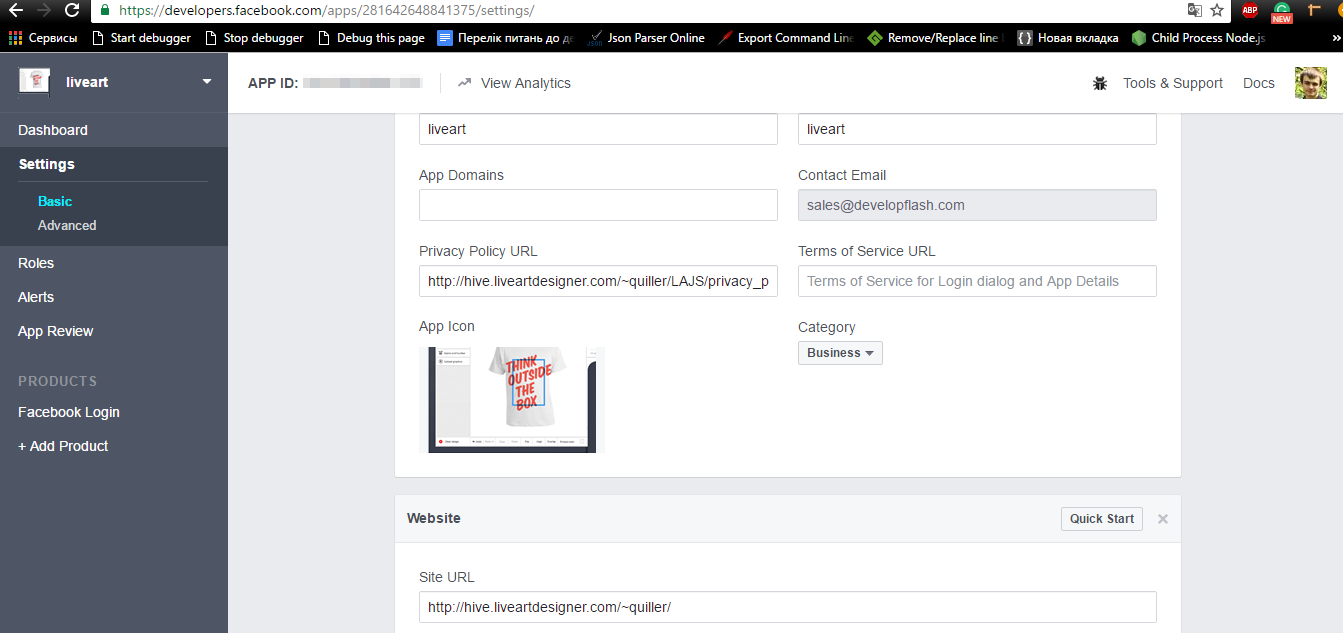Open the Adblock Plus extension
Image resolution: width=1343 pixels, height=633 pixels.
[1250, 10]
